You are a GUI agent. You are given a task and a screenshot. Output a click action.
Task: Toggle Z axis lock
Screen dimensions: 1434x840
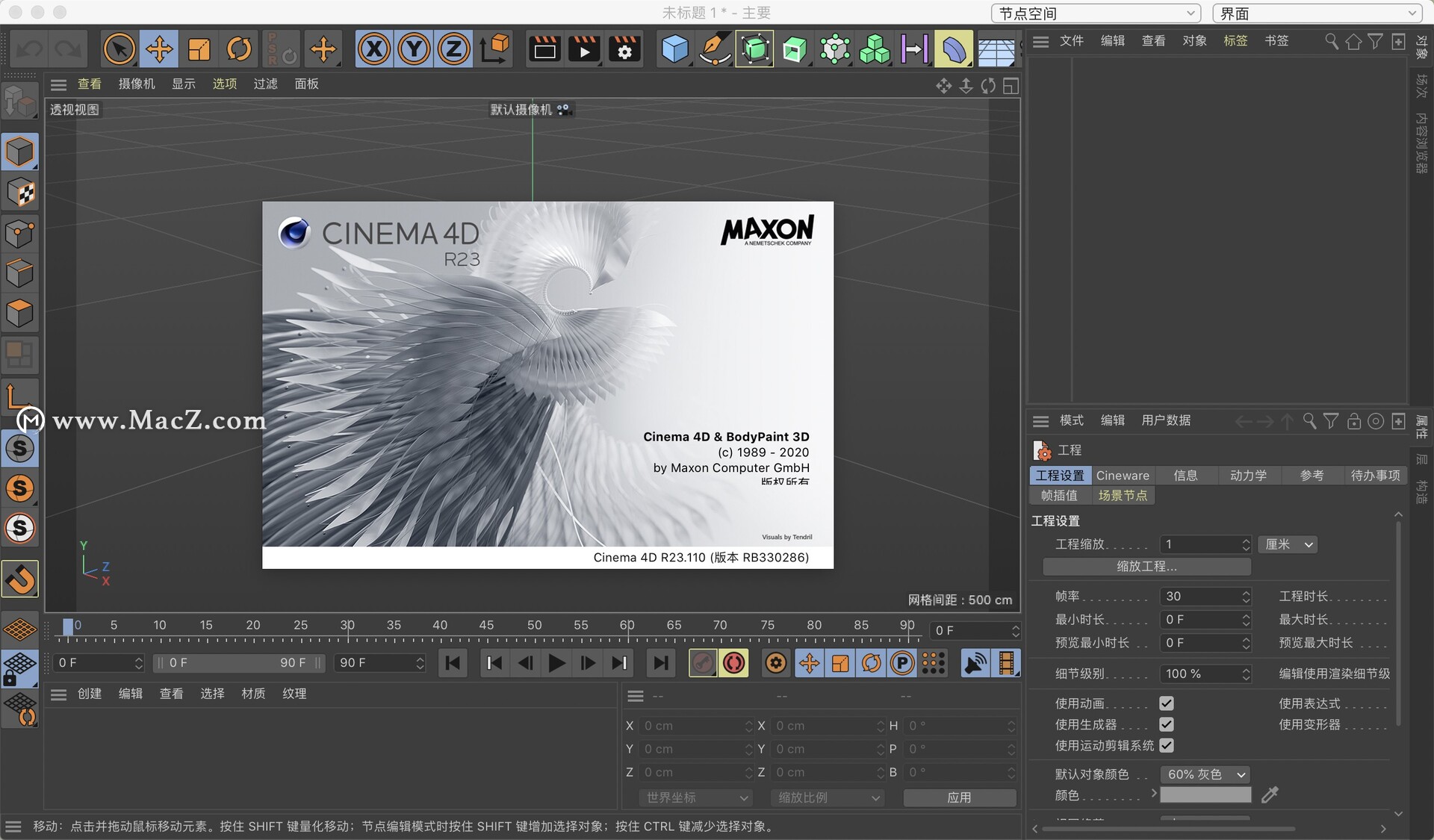(453, 49)
